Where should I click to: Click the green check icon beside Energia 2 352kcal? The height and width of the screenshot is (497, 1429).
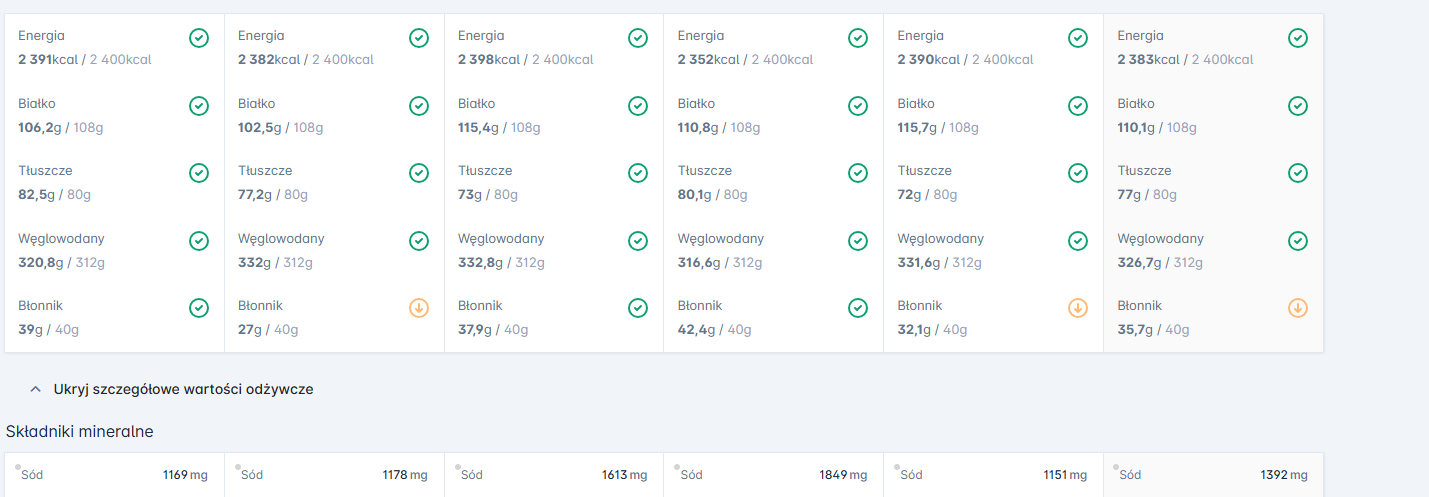858,38
